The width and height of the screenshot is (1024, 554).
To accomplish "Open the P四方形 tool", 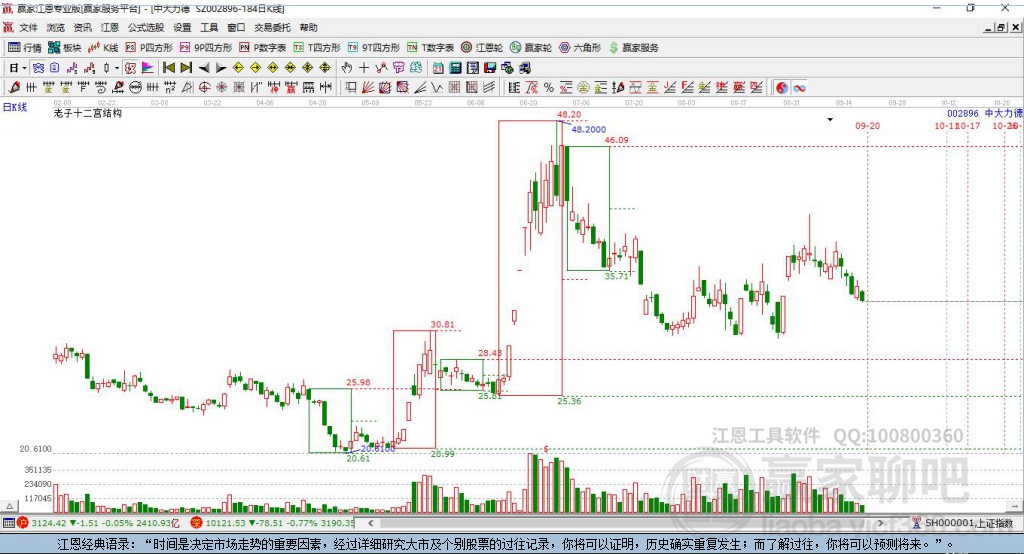I will click(x=149, y=48).
